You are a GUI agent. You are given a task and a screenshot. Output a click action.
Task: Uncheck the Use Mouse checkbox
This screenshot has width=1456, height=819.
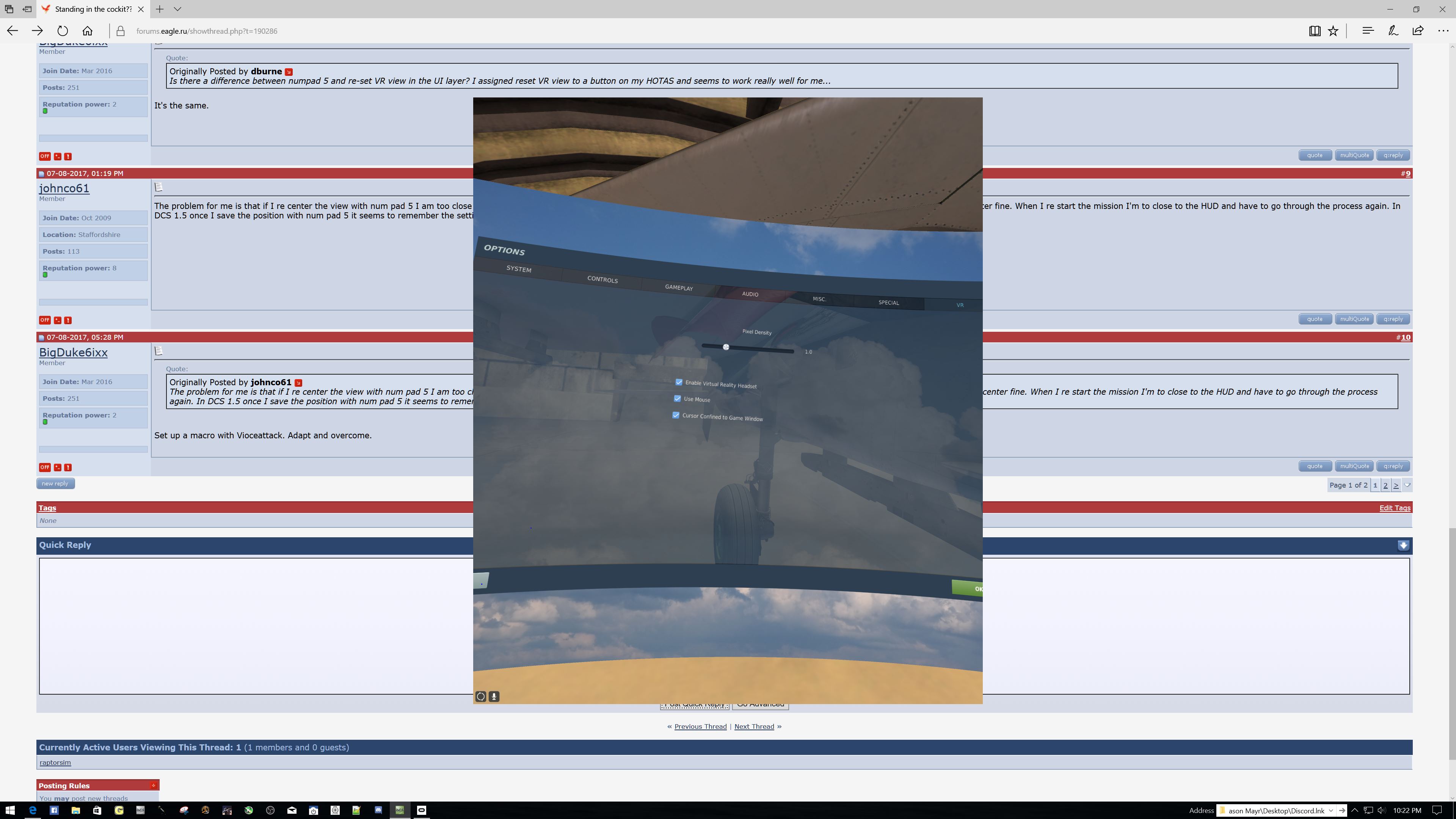pos(677,399)
